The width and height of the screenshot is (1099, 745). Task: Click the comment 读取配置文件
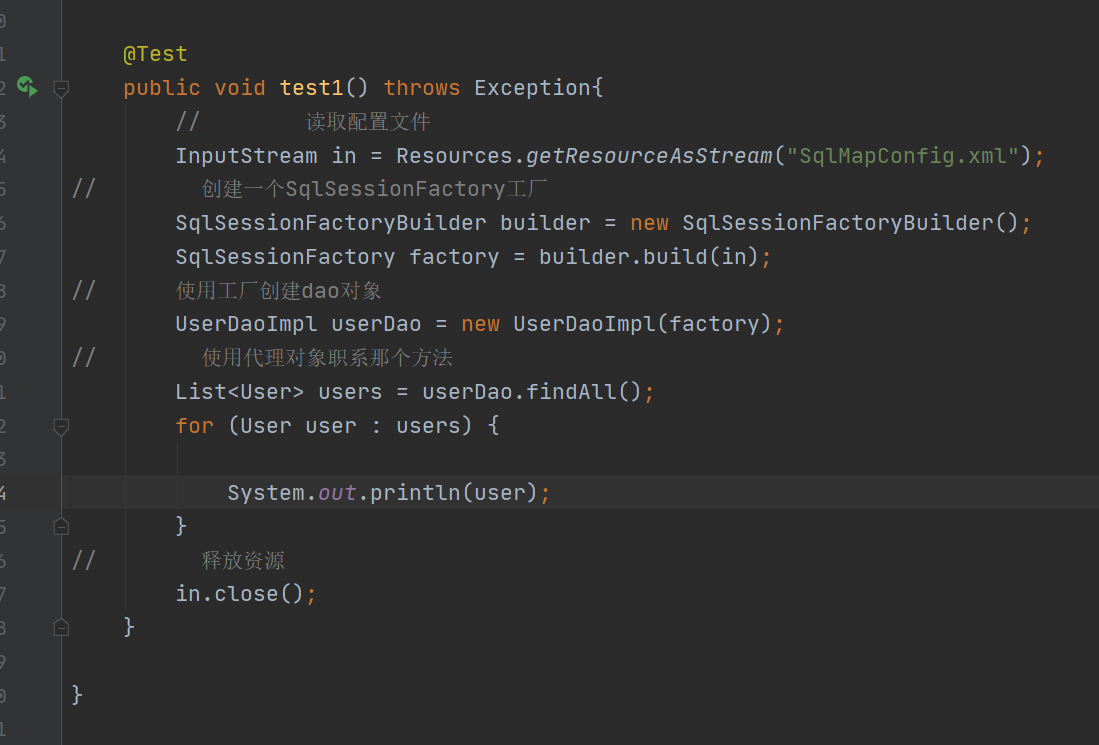click(x=368, y=122)
